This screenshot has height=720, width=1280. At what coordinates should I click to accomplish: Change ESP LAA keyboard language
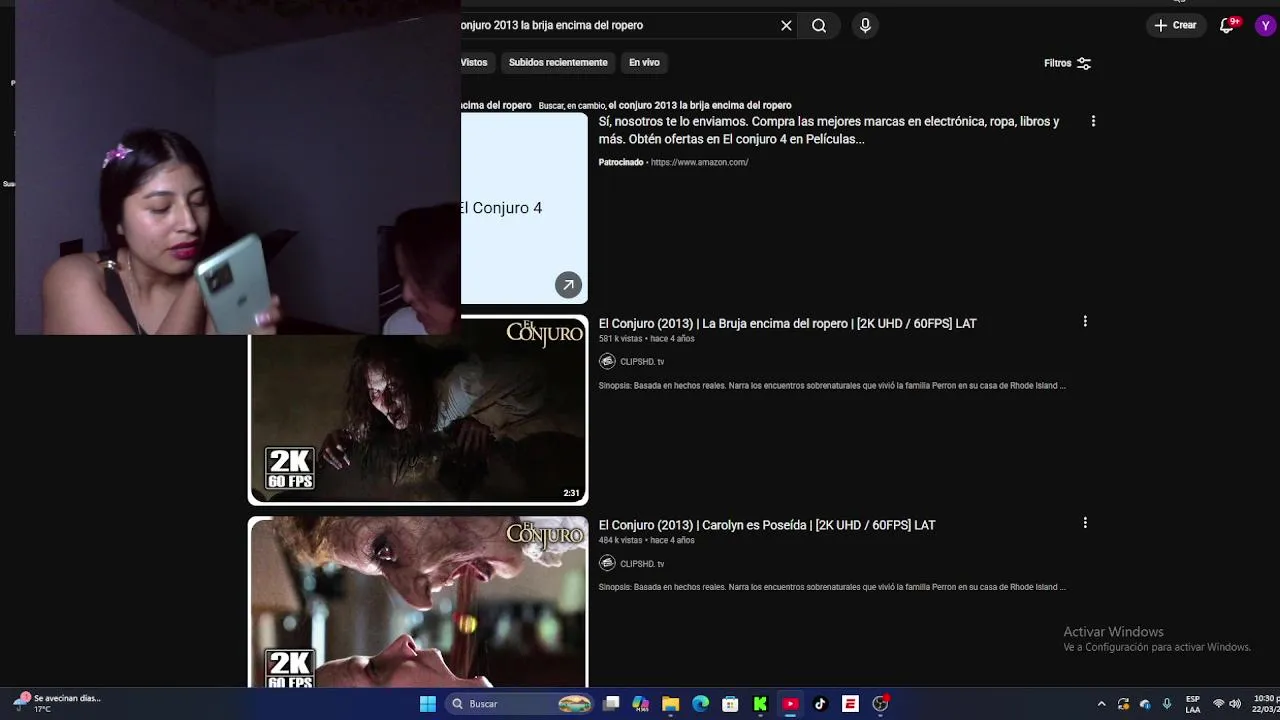click(x=1193, y=704)
